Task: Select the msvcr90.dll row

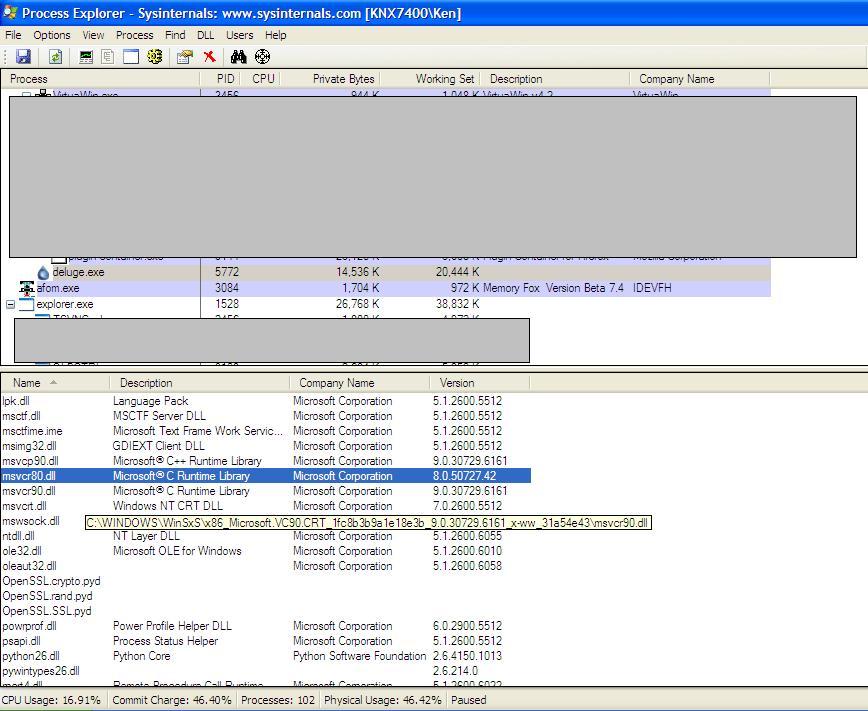Action: point(266,491)
